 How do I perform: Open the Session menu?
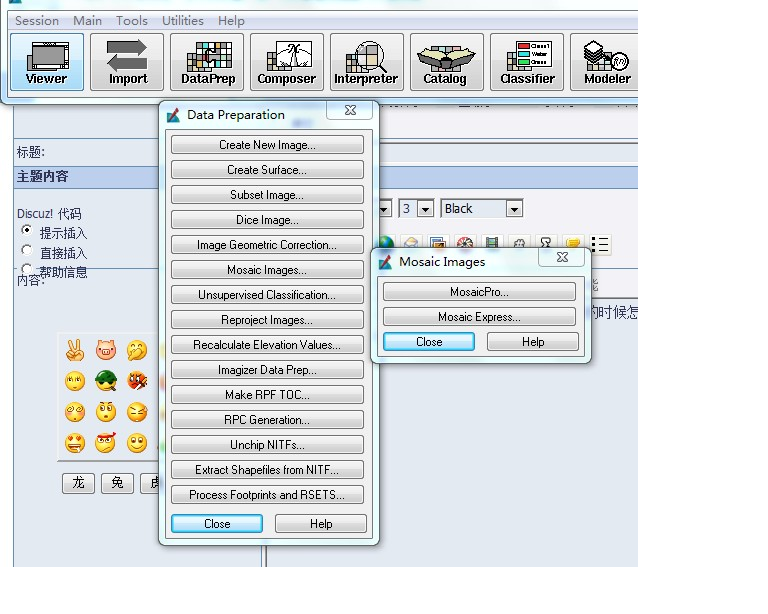click(37, 21)
